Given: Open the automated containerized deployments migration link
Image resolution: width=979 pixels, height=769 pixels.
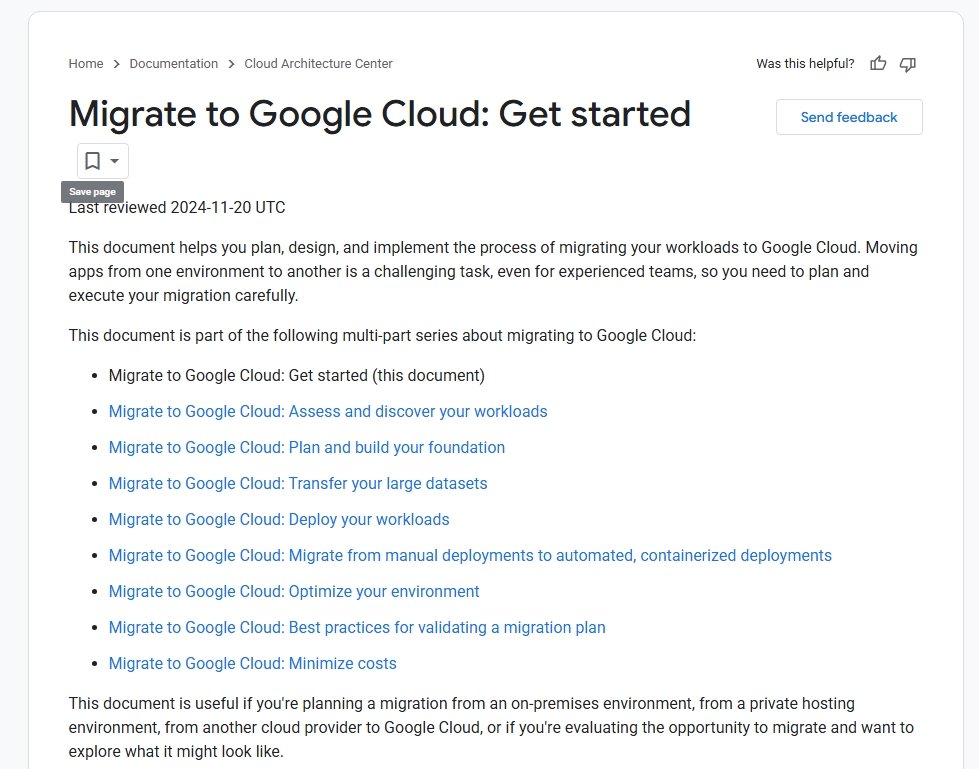Looking at the screenshot, I should click(470, 555).
